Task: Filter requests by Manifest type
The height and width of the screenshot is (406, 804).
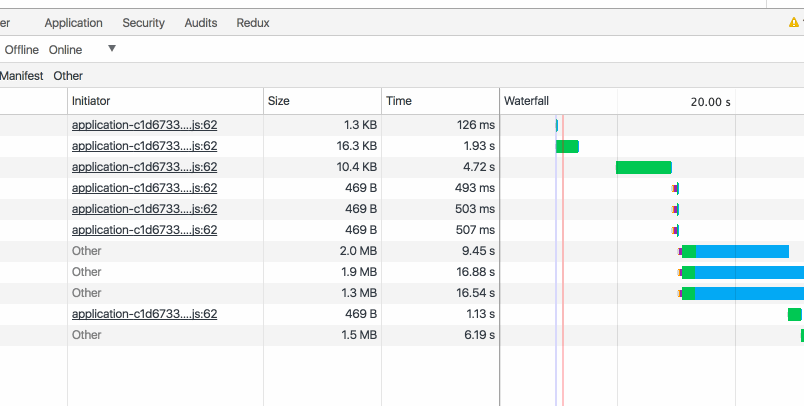Action: (22, 76)
